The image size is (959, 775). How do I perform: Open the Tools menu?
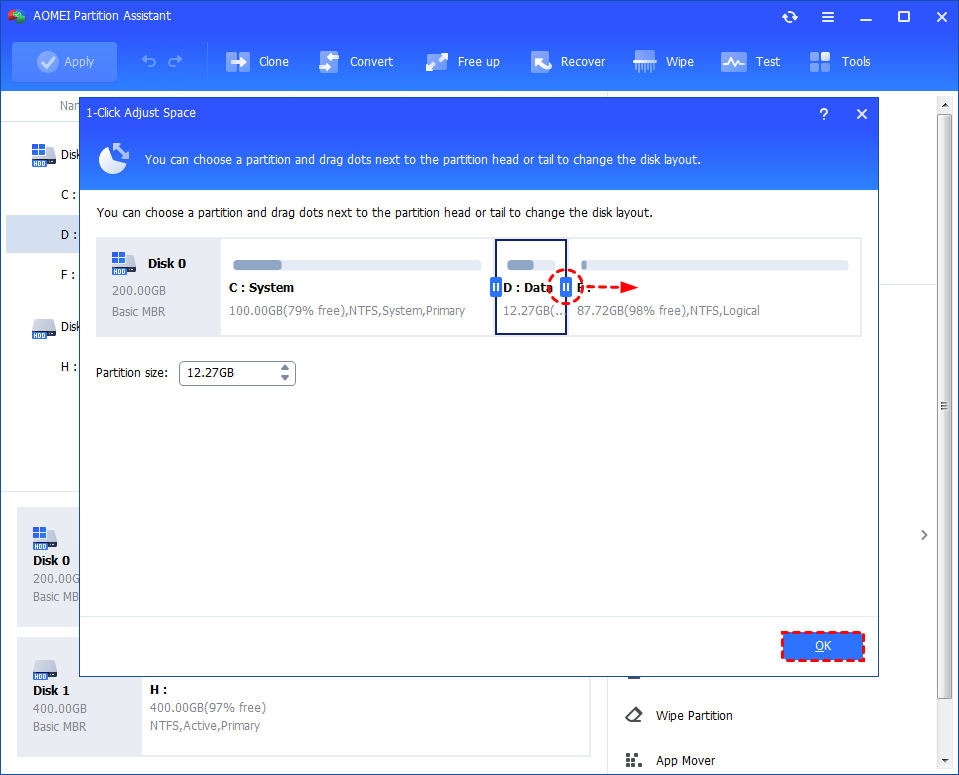click(839, 62)
